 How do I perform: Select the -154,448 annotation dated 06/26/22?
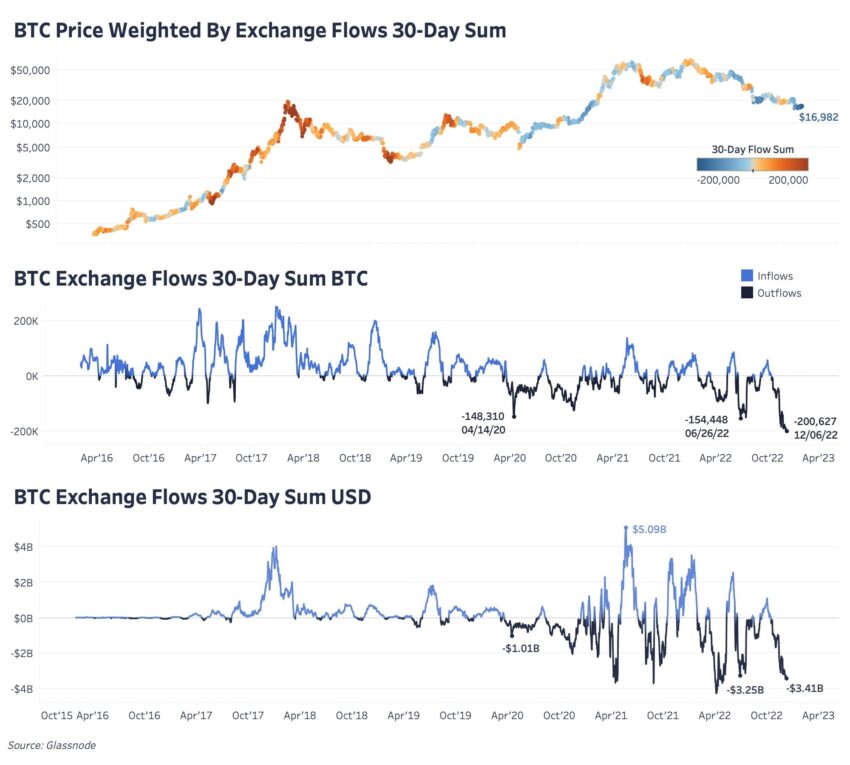point(708,426)
